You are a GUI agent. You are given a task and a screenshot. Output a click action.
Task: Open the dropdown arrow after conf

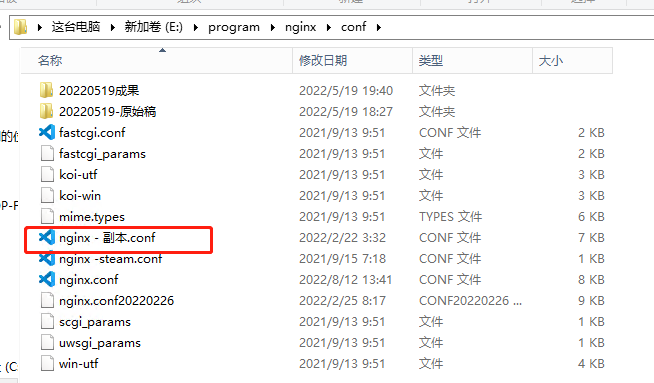click(x=379, y=28)
